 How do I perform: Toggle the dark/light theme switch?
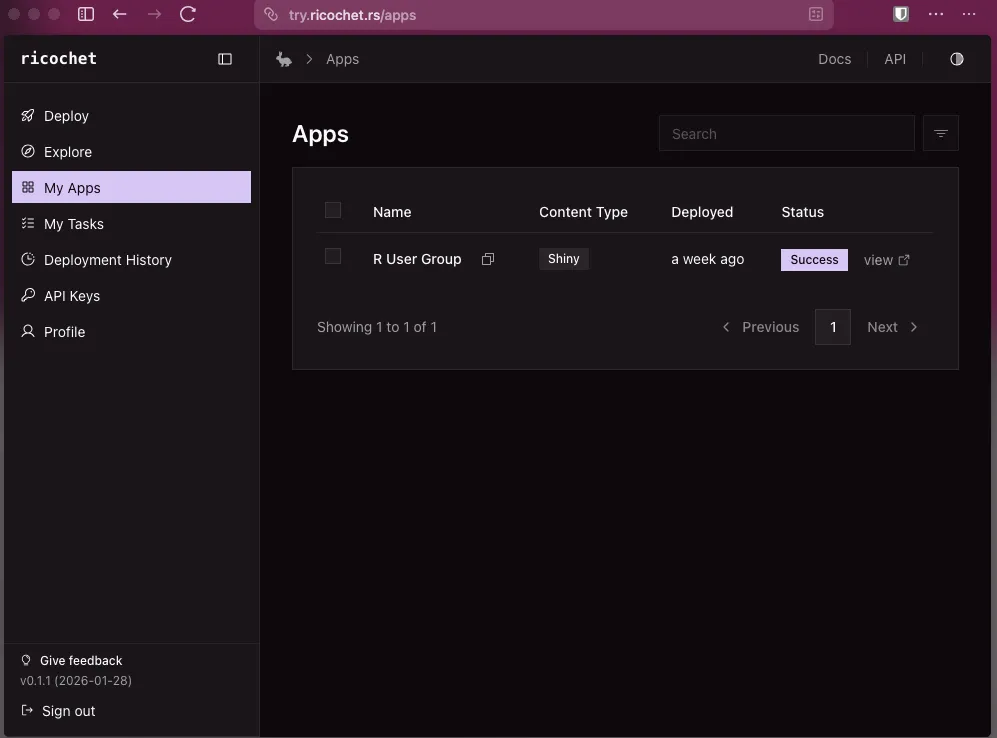coord(956,59)
